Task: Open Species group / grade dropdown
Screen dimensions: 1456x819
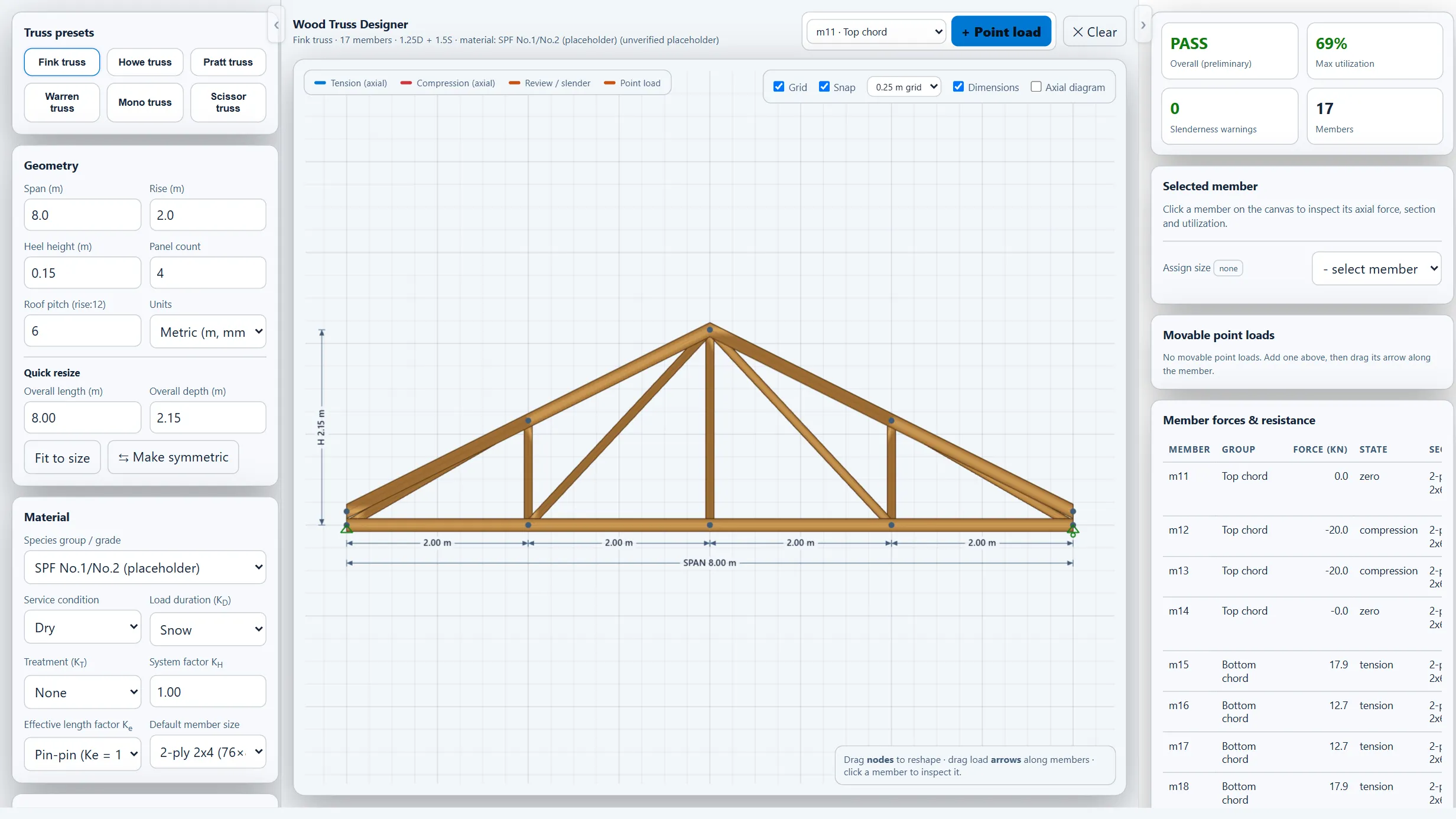Action: [145, 567]
